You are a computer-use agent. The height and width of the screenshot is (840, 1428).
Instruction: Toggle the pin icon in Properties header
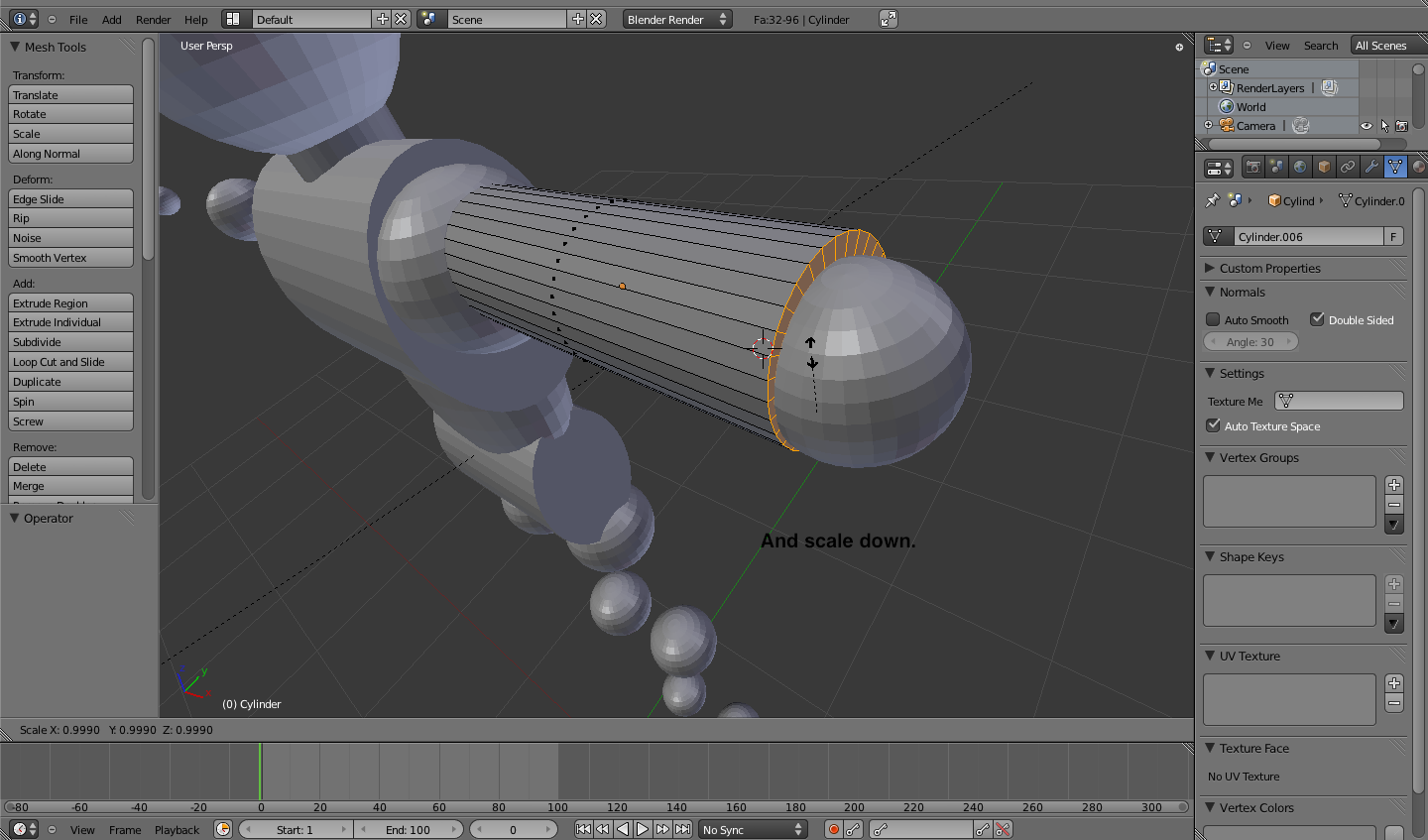(x=1212, y=200)
